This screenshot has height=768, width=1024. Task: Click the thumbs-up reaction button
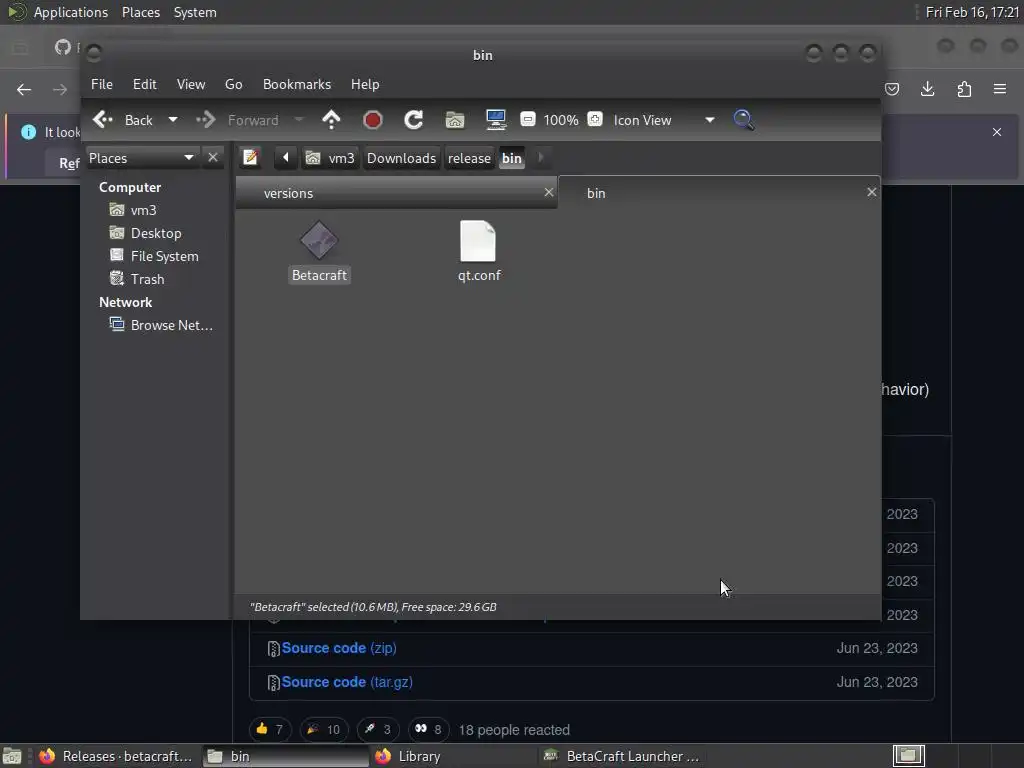(269, 729)
